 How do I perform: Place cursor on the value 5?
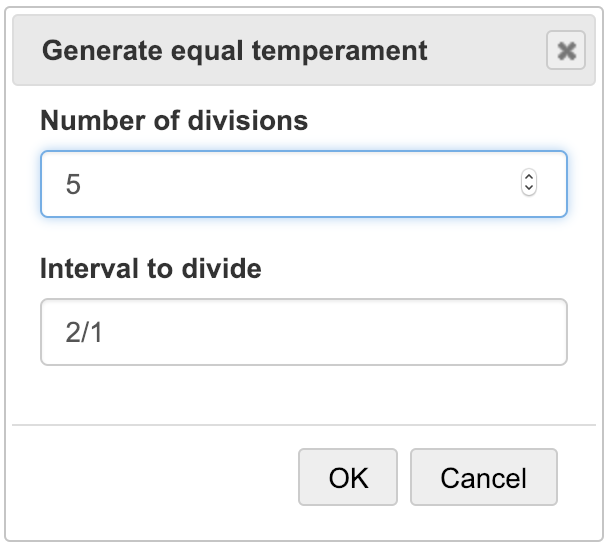pyautogui.click(x=73, y=185)
